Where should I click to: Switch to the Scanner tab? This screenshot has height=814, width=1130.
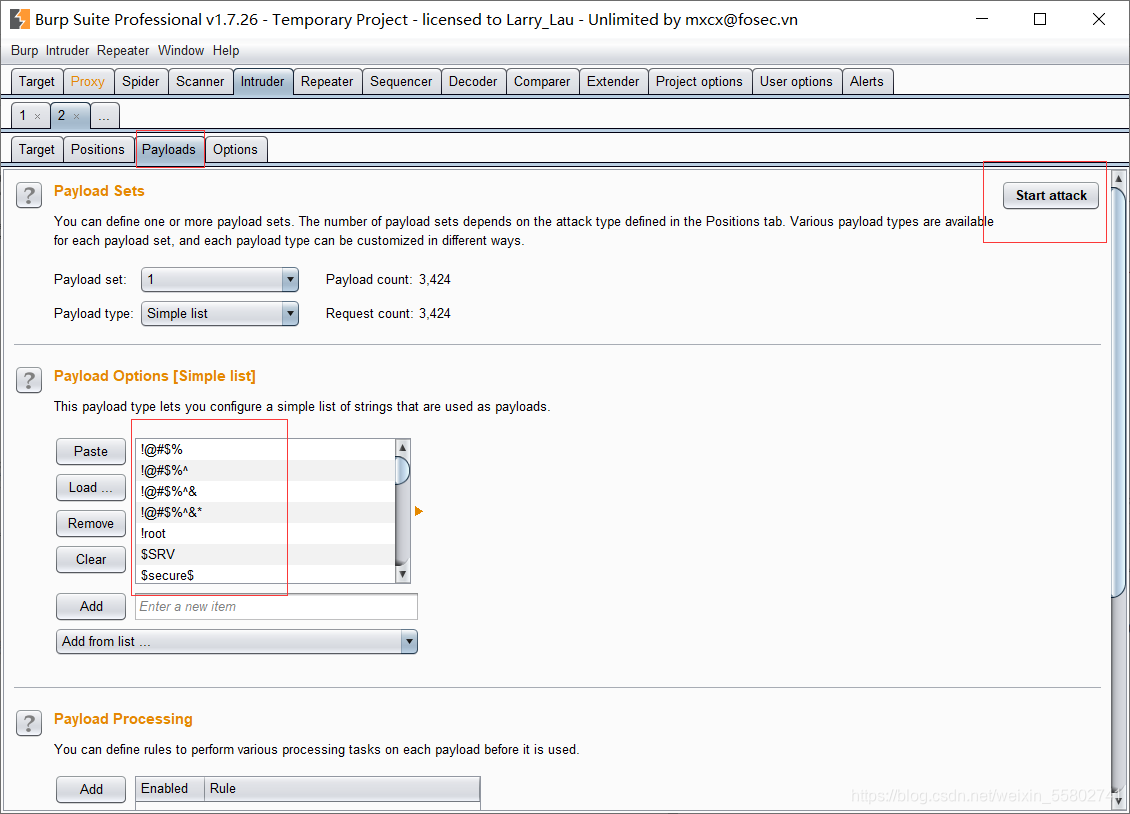coord(200,81)
